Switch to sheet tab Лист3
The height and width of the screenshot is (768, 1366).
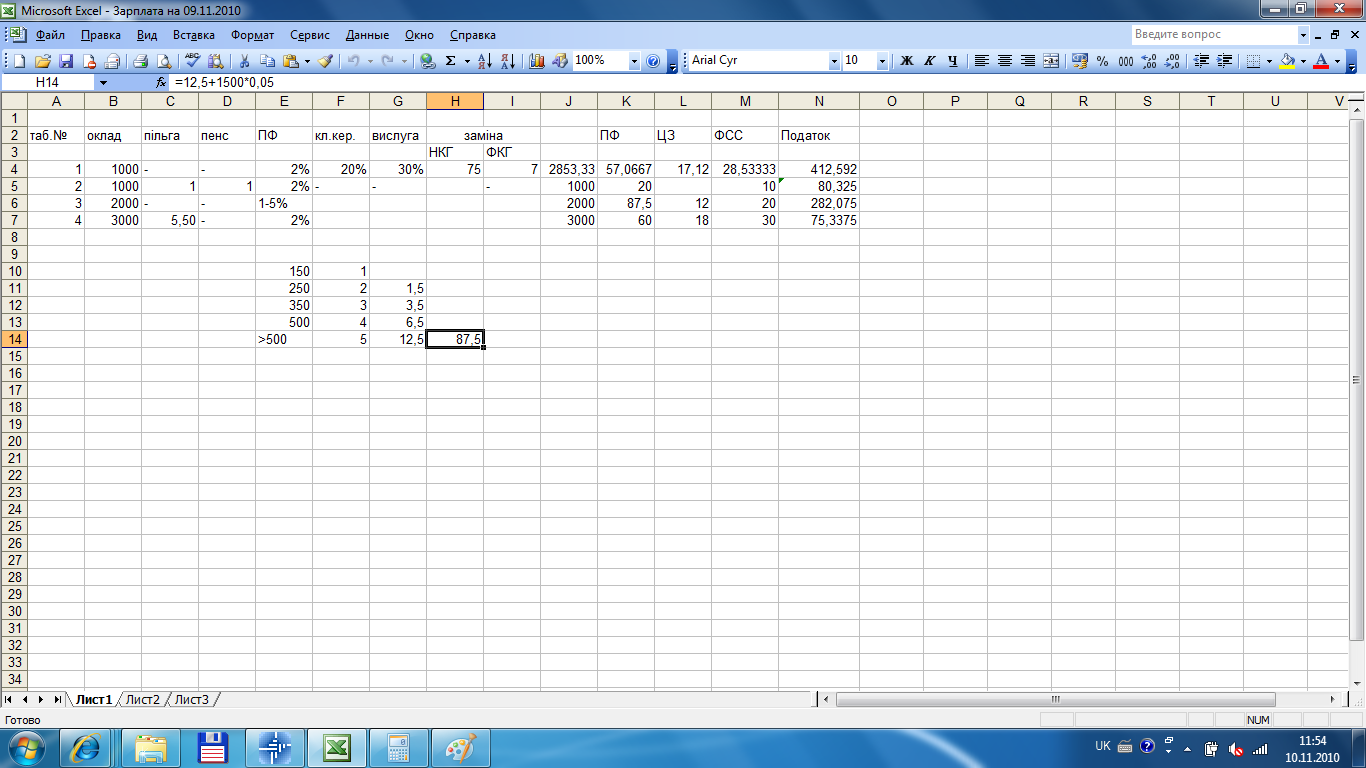pos(192,699)
